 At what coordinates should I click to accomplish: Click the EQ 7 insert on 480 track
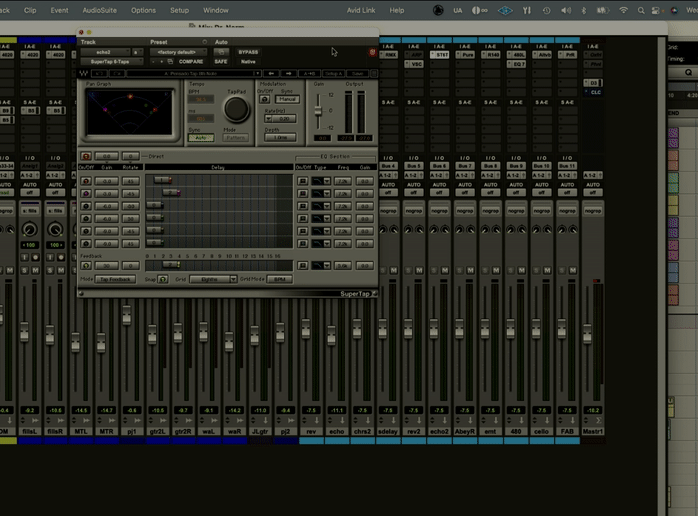[516, 64]
